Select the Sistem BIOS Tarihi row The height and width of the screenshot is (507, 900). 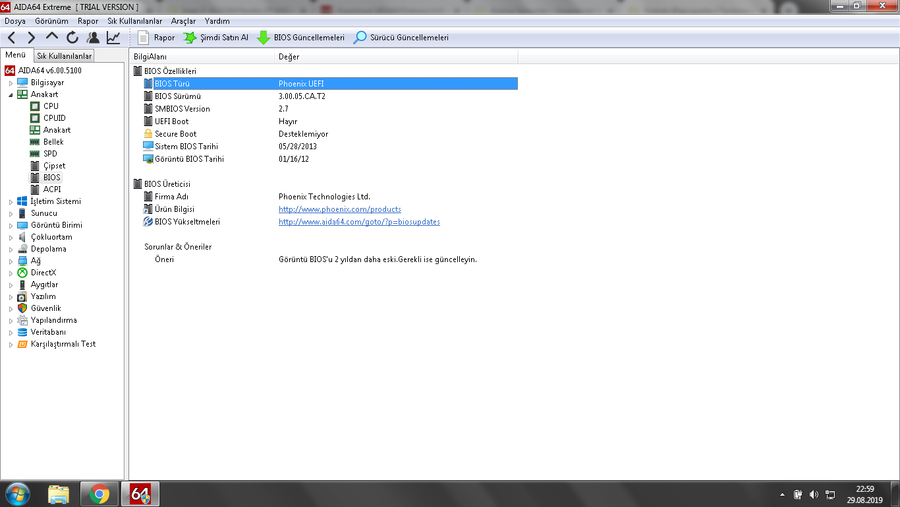(x=330, y=147)
